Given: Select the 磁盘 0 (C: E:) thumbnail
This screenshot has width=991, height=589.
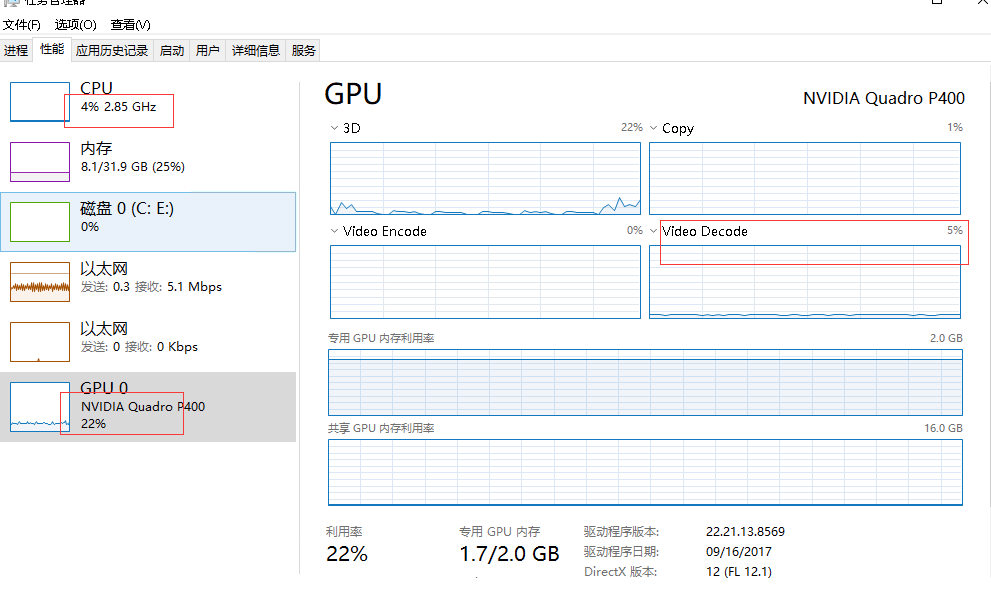Looking at the screenshot, I should click(x=40, y=222).
